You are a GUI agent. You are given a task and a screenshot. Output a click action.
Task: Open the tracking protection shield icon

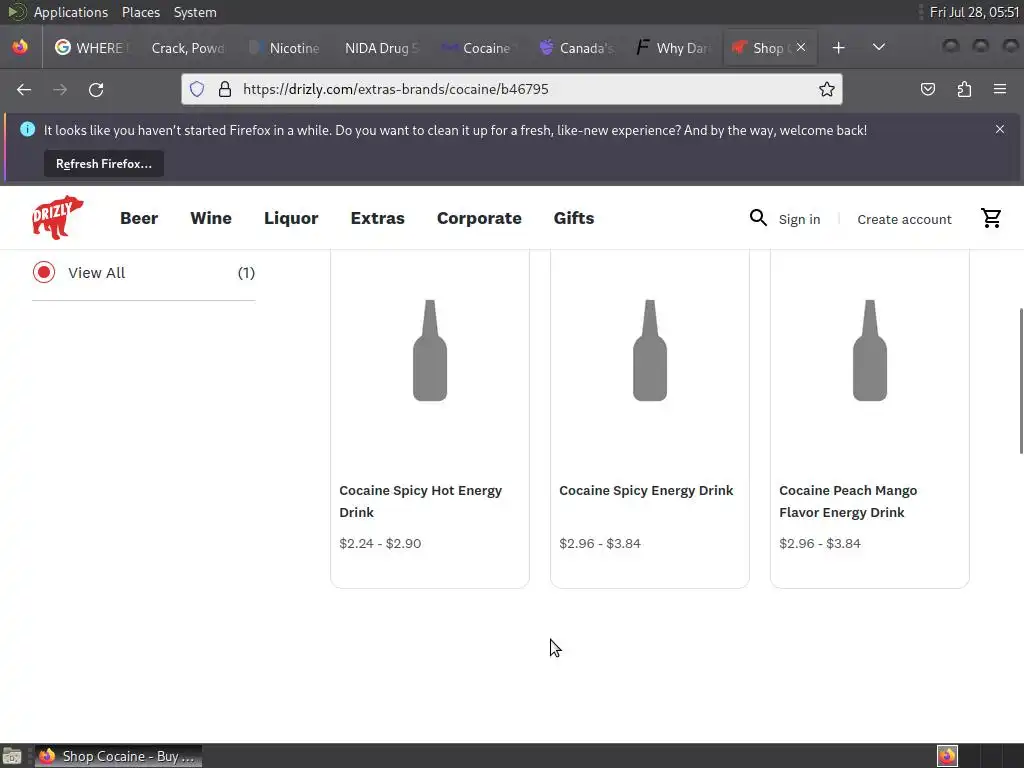[197, 89]
